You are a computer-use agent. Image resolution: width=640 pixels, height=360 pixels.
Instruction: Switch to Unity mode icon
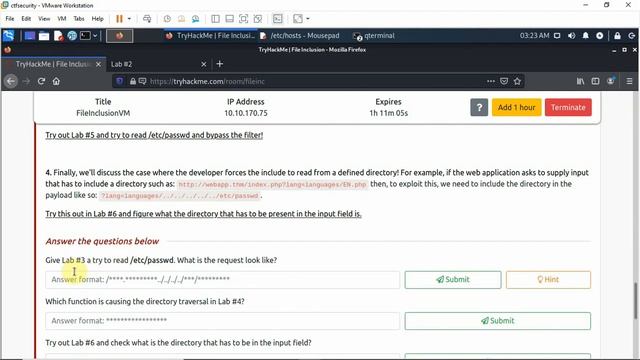[258, 19]
